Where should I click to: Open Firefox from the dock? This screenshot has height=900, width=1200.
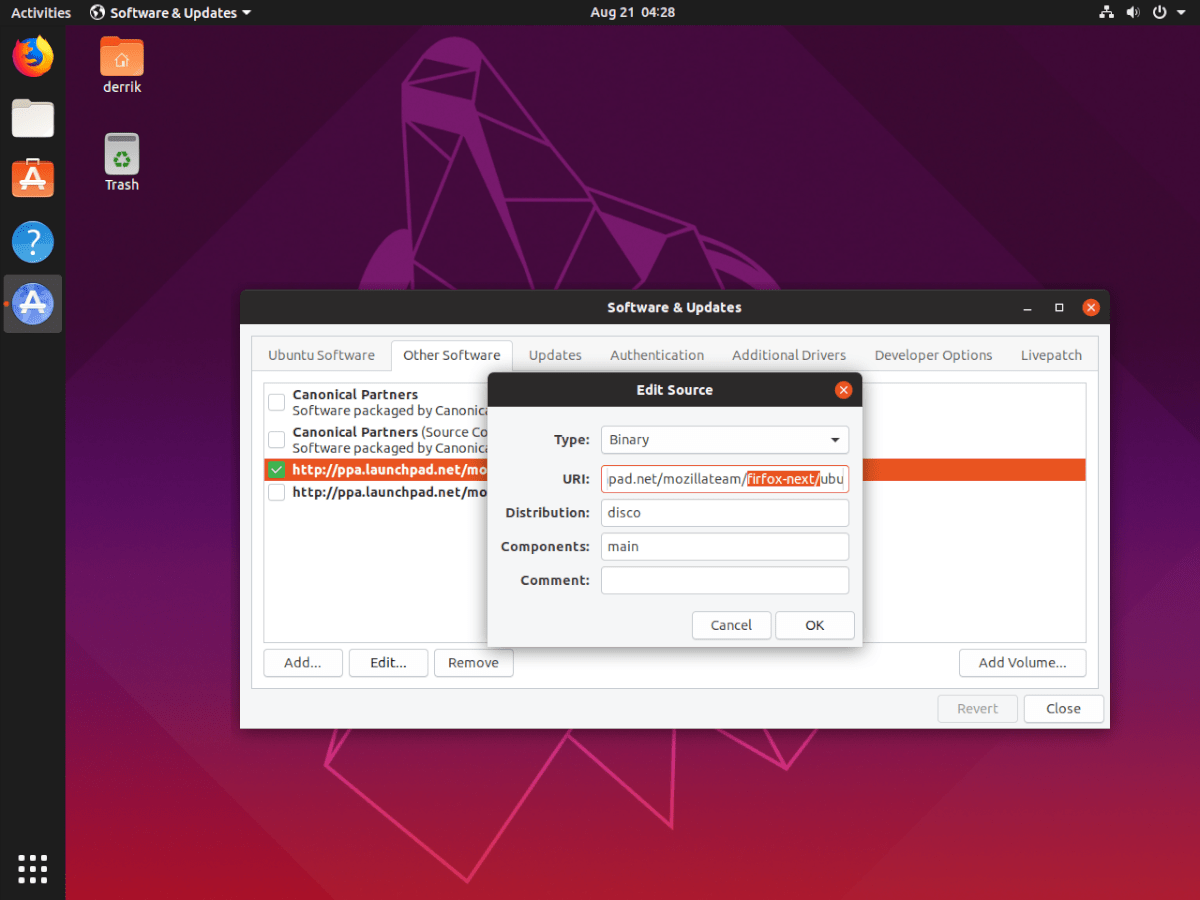(x=33, y=56)
